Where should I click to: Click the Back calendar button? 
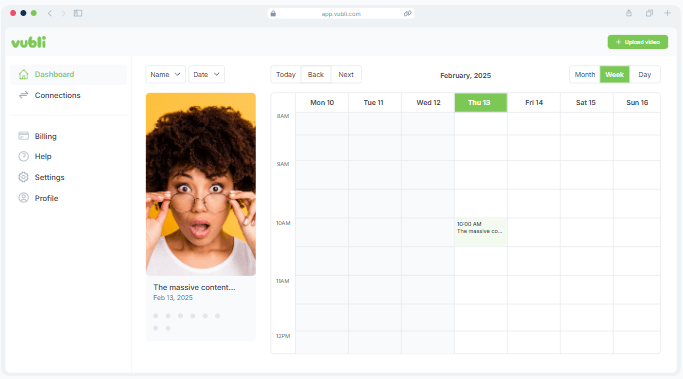click(x=316, y=74)
